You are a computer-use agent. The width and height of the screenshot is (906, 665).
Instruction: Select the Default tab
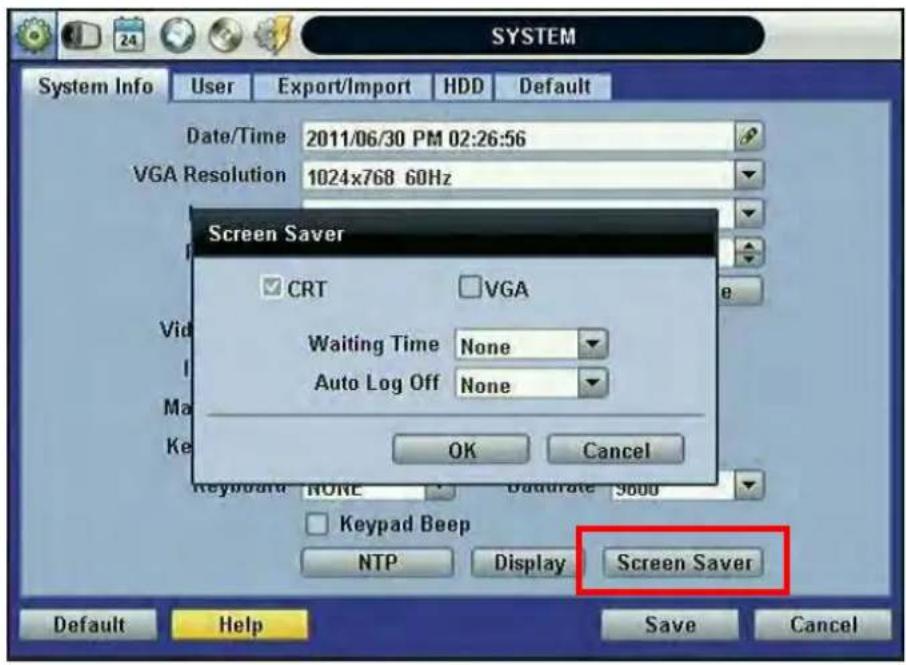[554, 87]
